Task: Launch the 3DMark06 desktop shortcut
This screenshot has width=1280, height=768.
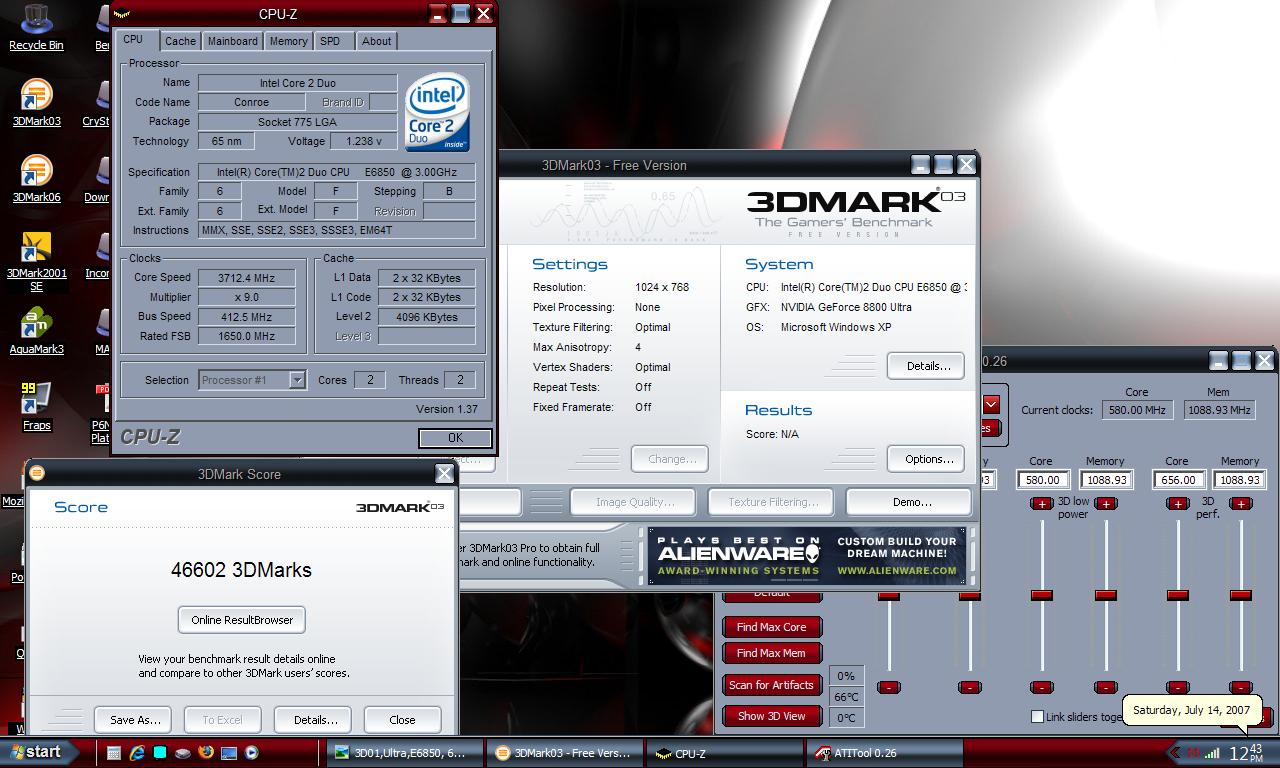Action: point(36,178)
